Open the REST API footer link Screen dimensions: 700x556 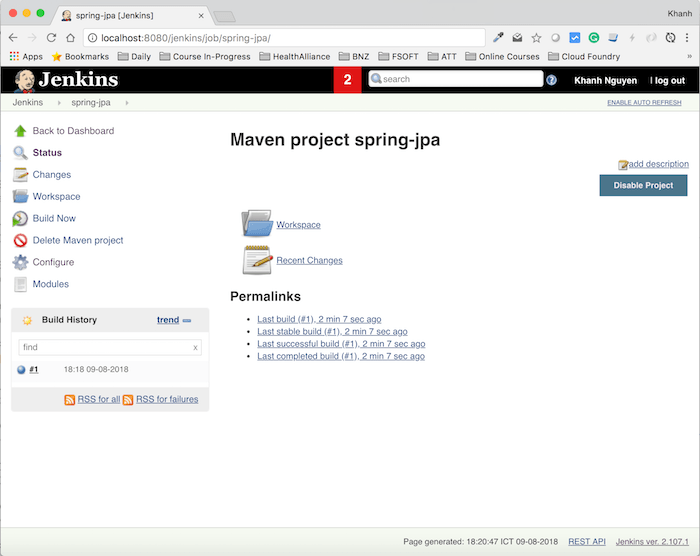pyautogui.click(x=587, y=542)
